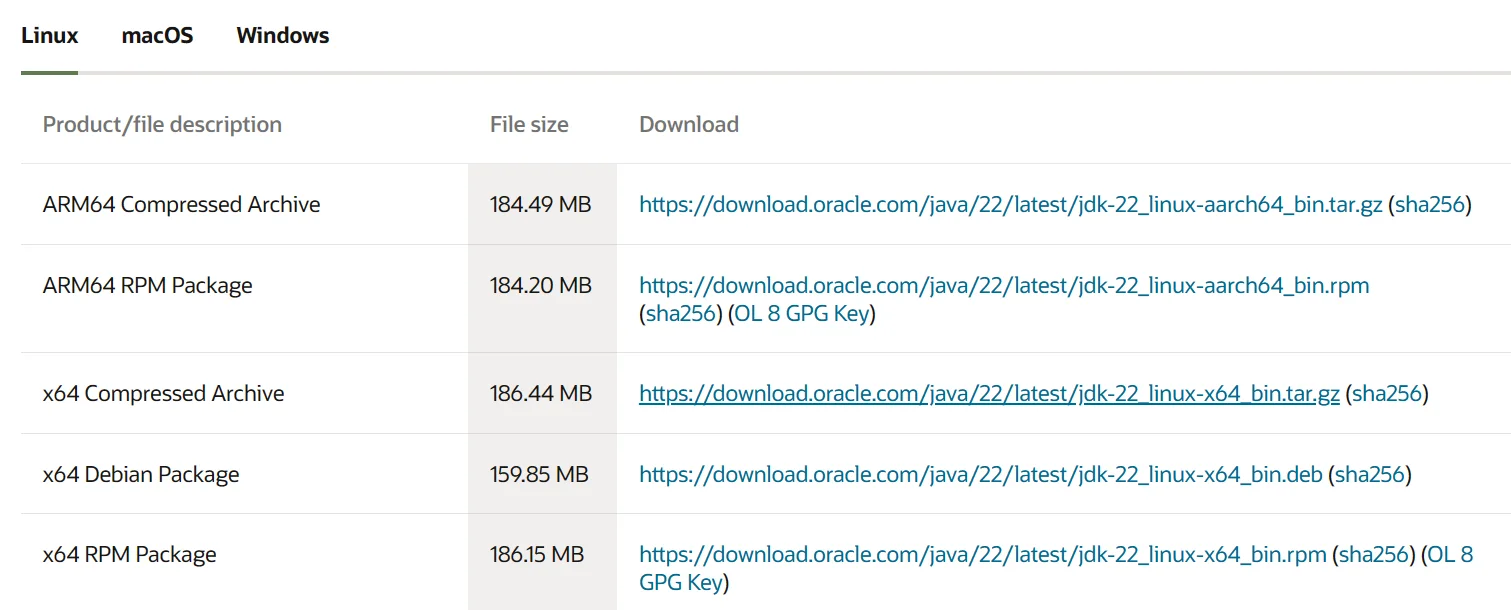Open sha256 for ARM64 RPM Package

tap(679, 314)
